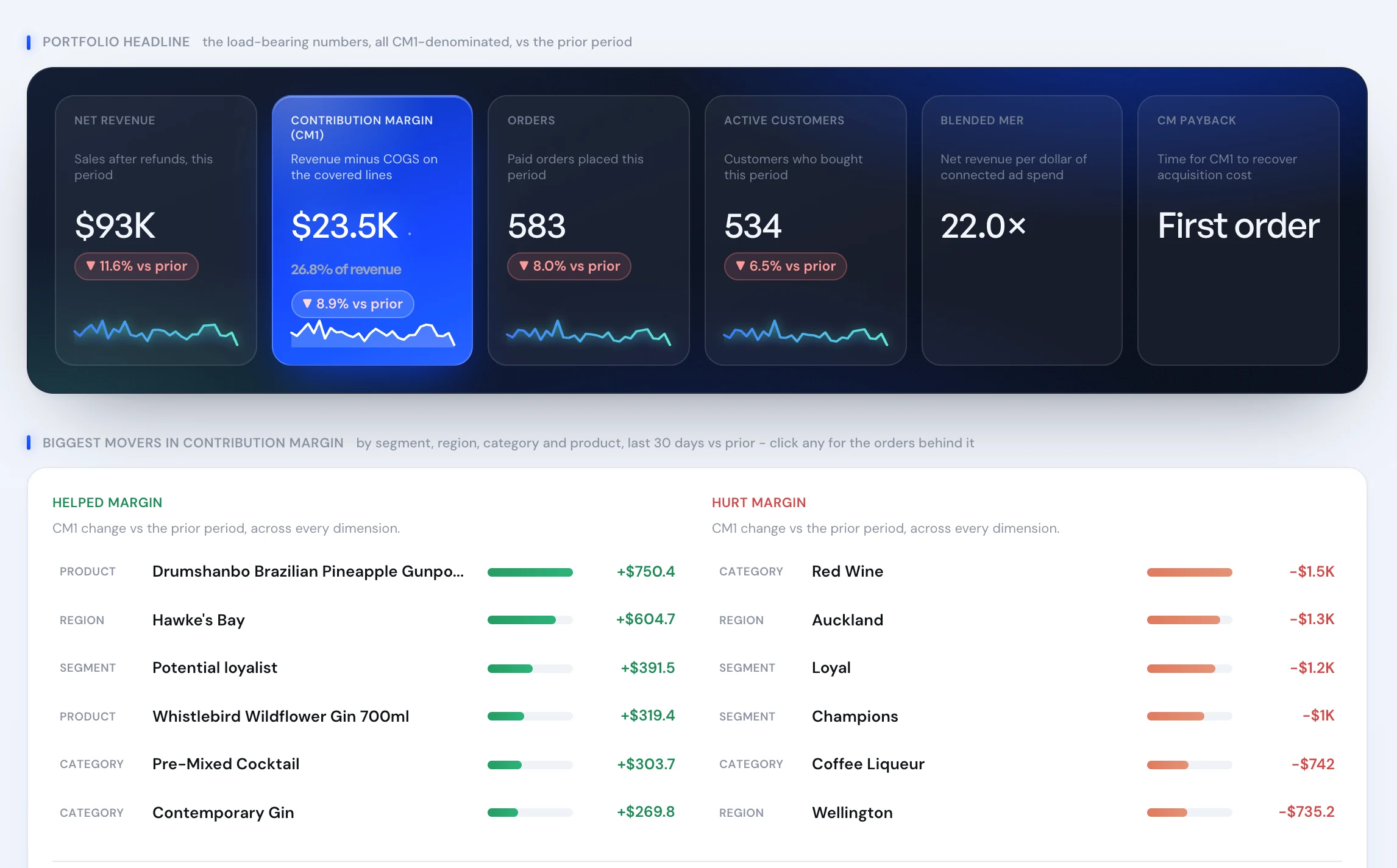Click the 6.5% vs prior badge
Image resolution: width=1397 pixels, height=868 pixels.
pyautogui.click(x=786, y=266)
